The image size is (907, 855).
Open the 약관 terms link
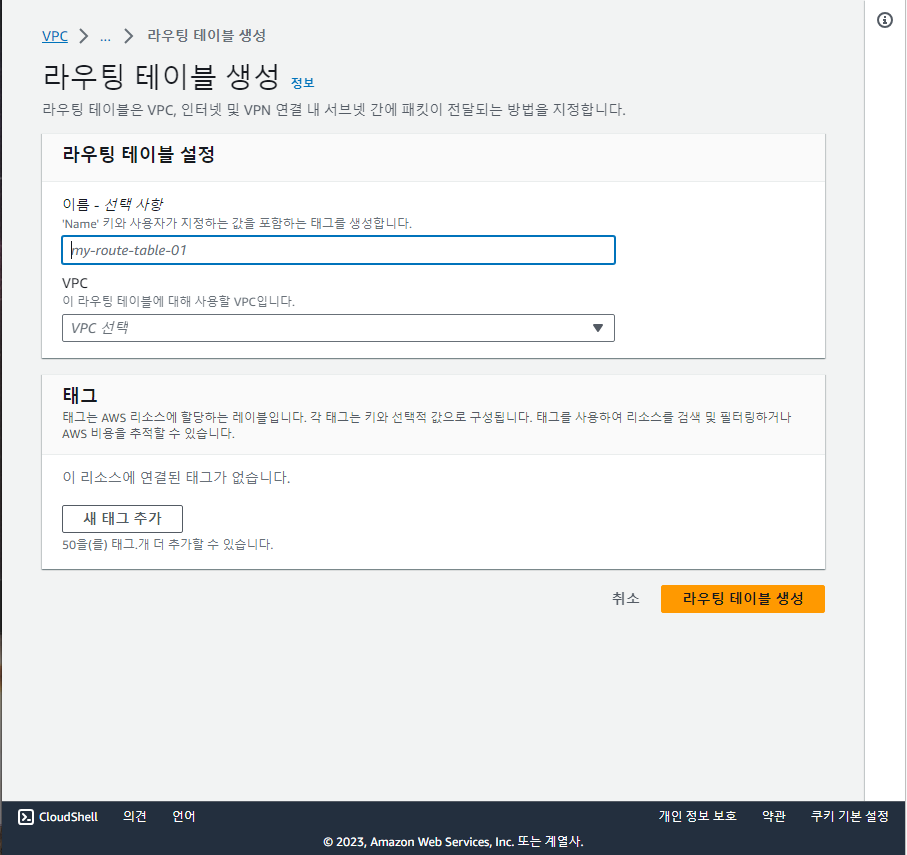(x=773, y=816)
